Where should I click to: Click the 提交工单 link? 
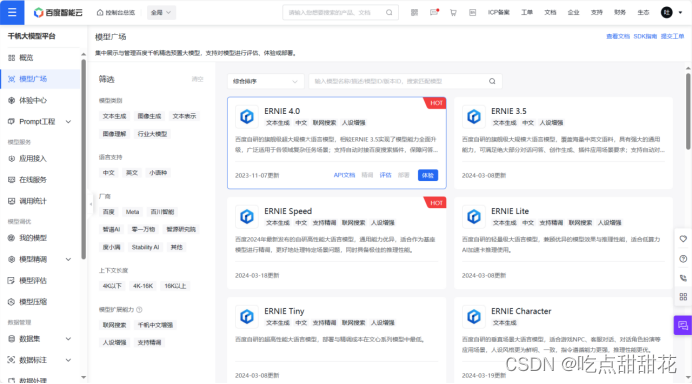tap(672, 36)
